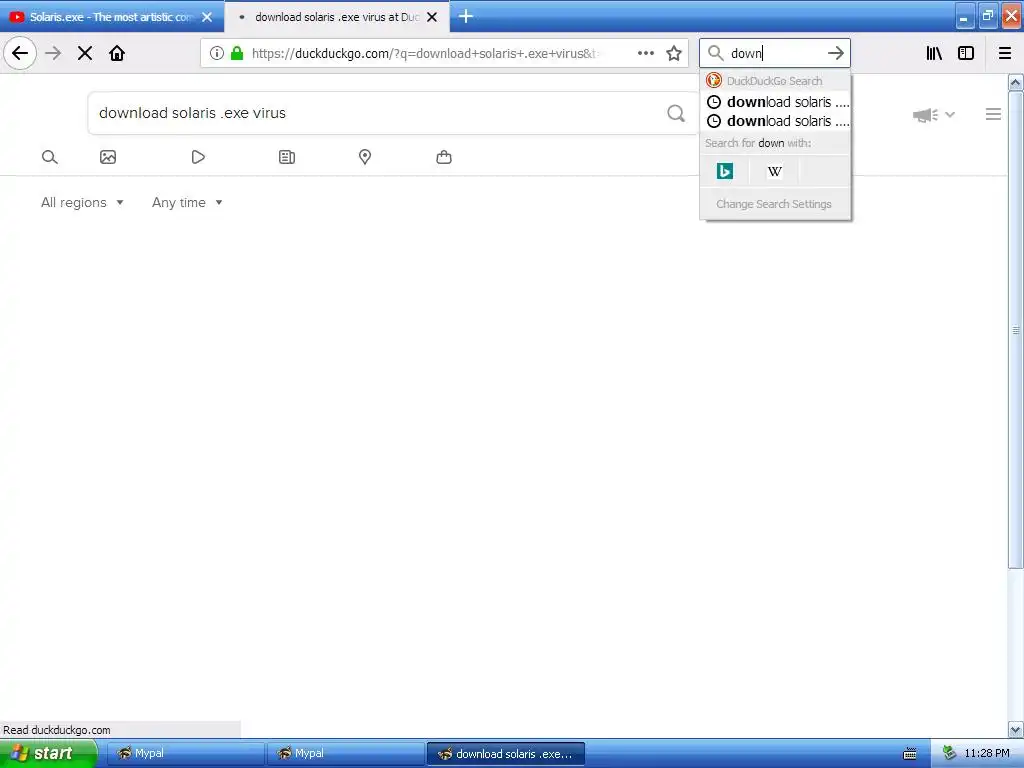1024x768 pixels.
Task: Expand the Any time filter dropdown
Action: (187, 202)
